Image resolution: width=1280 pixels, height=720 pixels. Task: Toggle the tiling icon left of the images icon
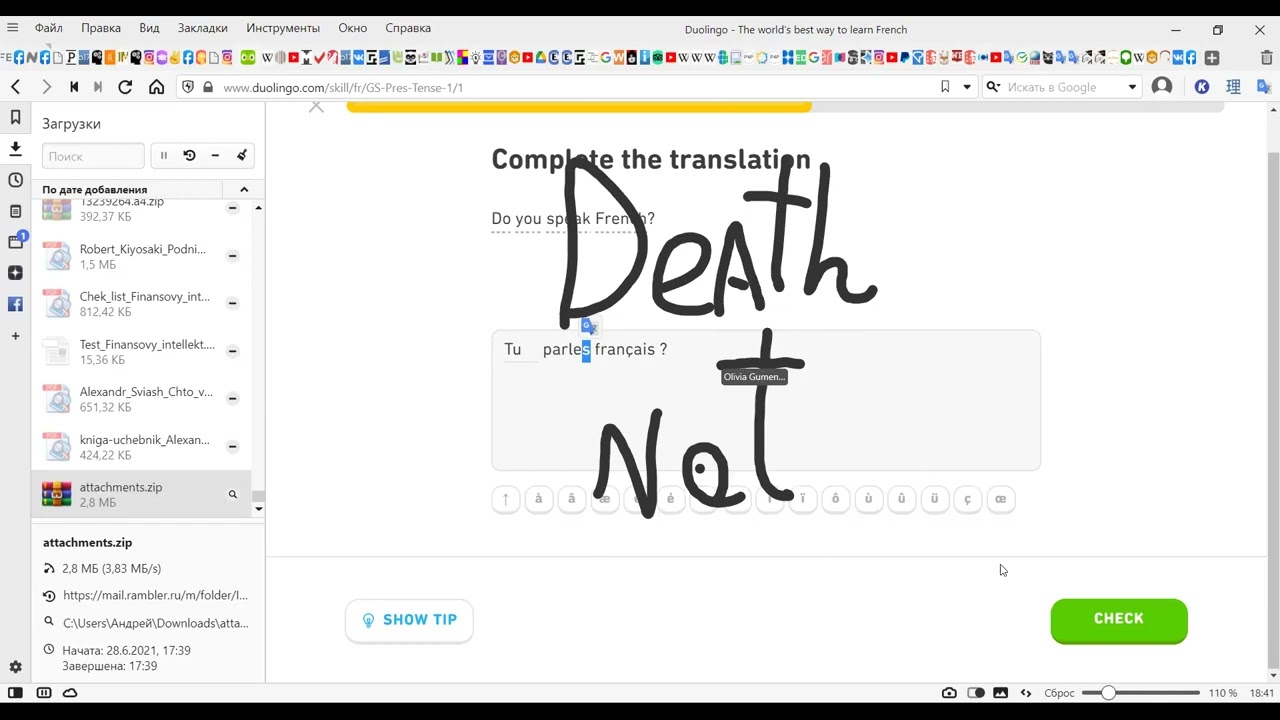tap(976, 693)
